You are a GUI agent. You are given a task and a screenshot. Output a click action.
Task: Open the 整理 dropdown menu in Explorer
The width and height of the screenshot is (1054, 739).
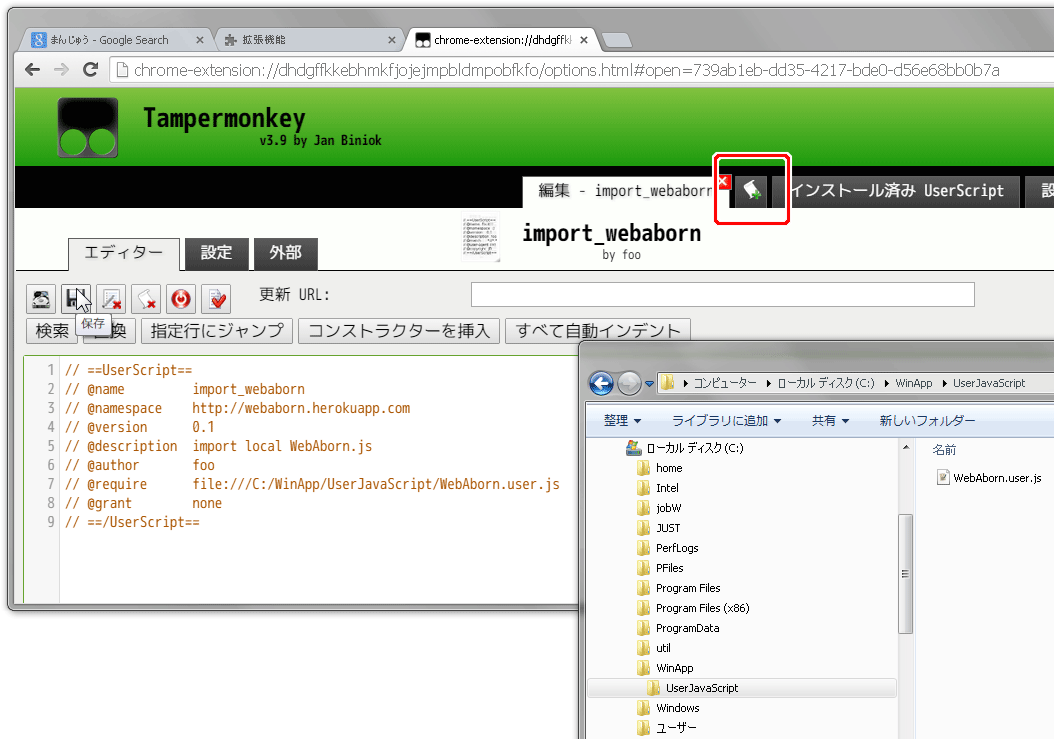point(622,421)
